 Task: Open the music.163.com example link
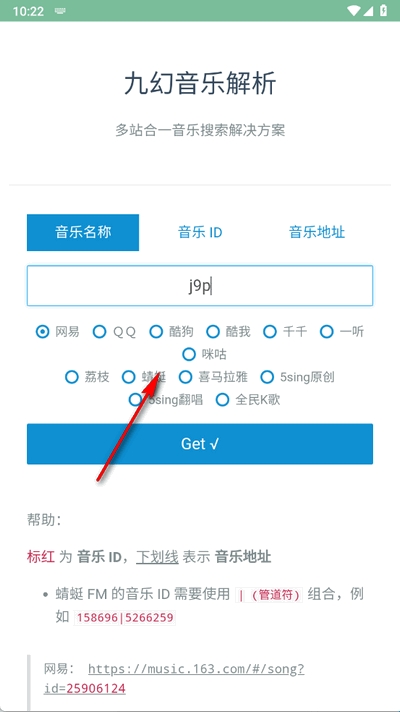tap(174, 678)
